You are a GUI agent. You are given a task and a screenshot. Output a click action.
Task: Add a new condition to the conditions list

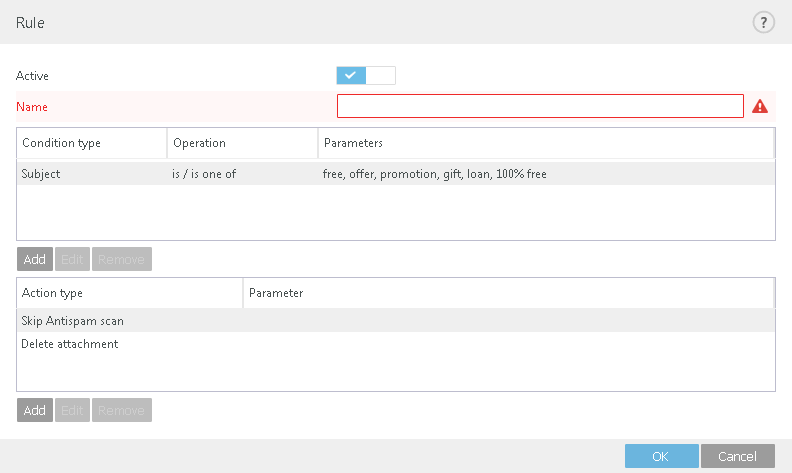coord(35,259)
